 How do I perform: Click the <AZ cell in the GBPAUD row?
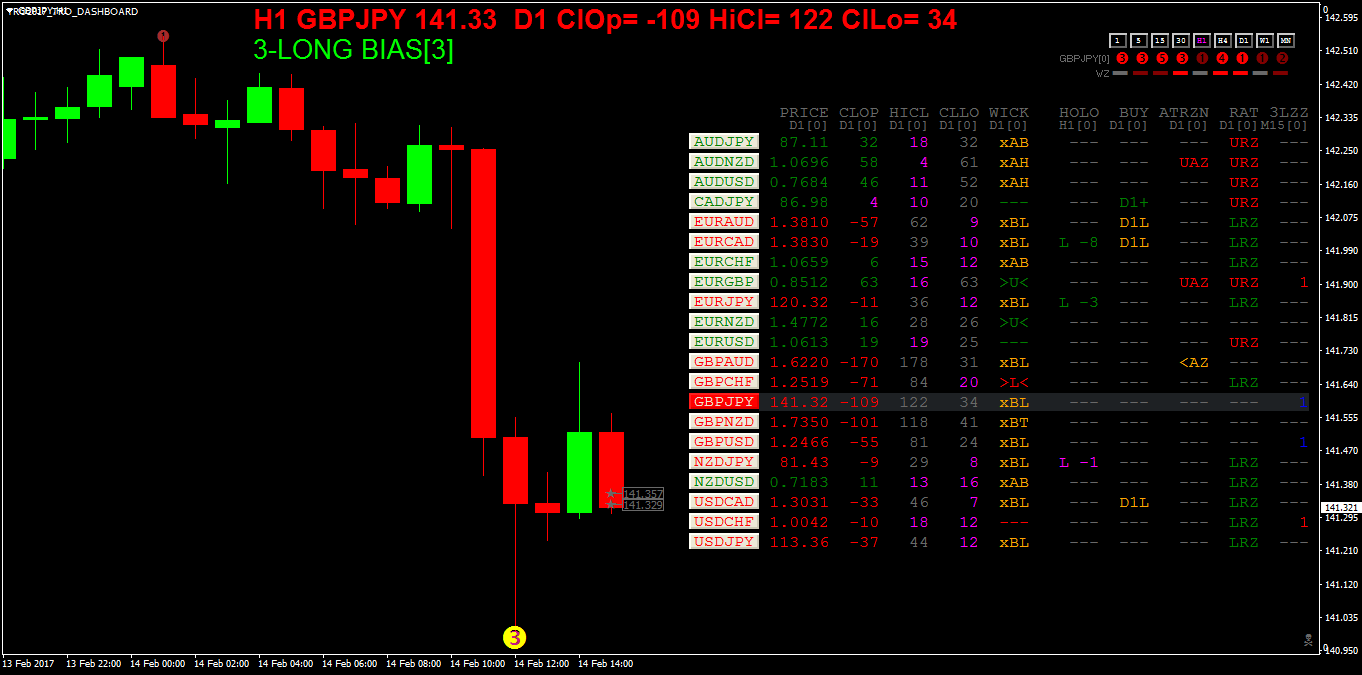click(x=1194, y=362)
